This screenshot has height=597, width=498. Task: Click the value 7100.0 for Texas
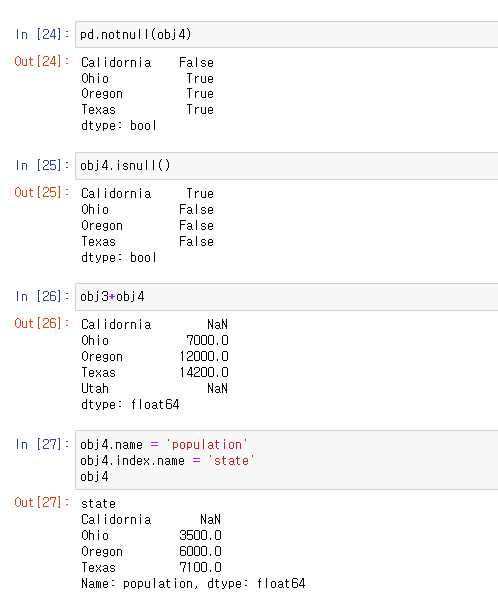[x=200, y=567]
